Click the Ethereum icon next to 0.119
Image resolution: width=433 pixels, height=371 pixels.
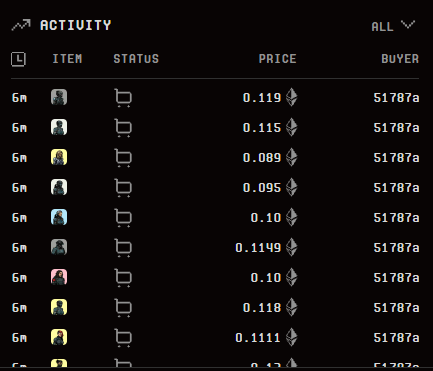tap(292, 97)
